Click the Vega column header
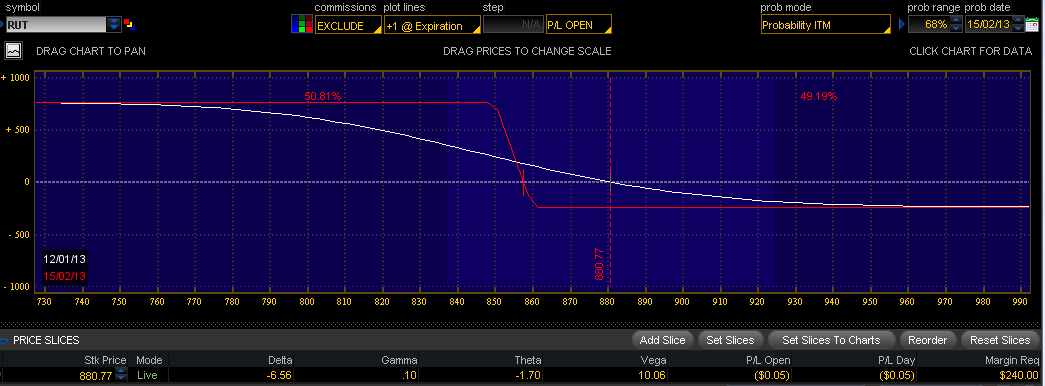This screenshot has height=386, width=1045. coord(654,359)
